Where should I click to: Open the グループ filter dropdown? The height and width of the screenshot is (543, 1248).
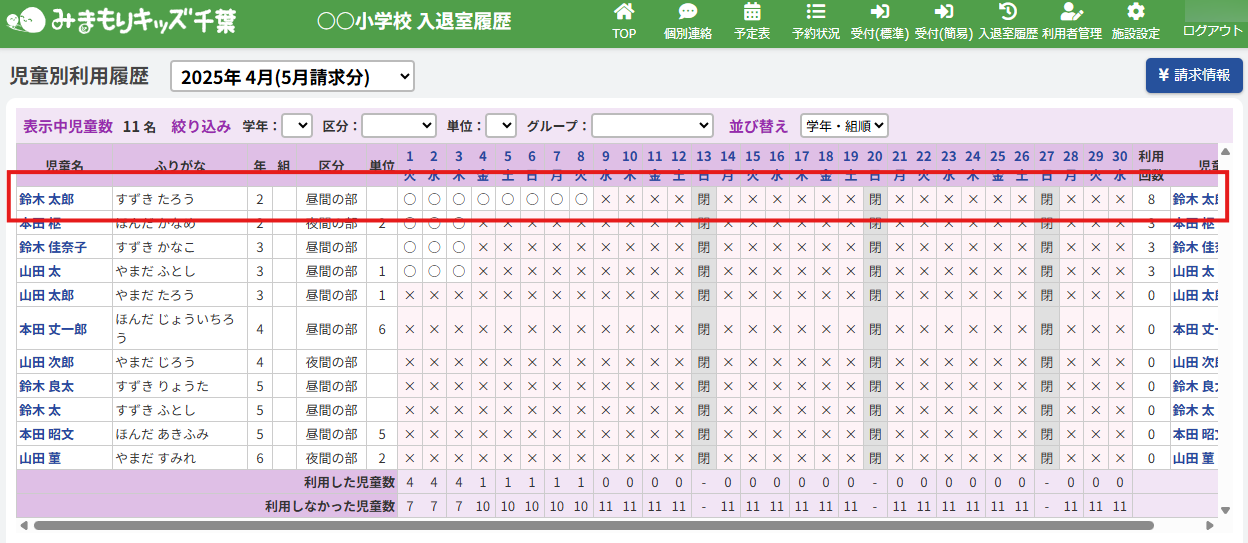[x=652, y=126]
